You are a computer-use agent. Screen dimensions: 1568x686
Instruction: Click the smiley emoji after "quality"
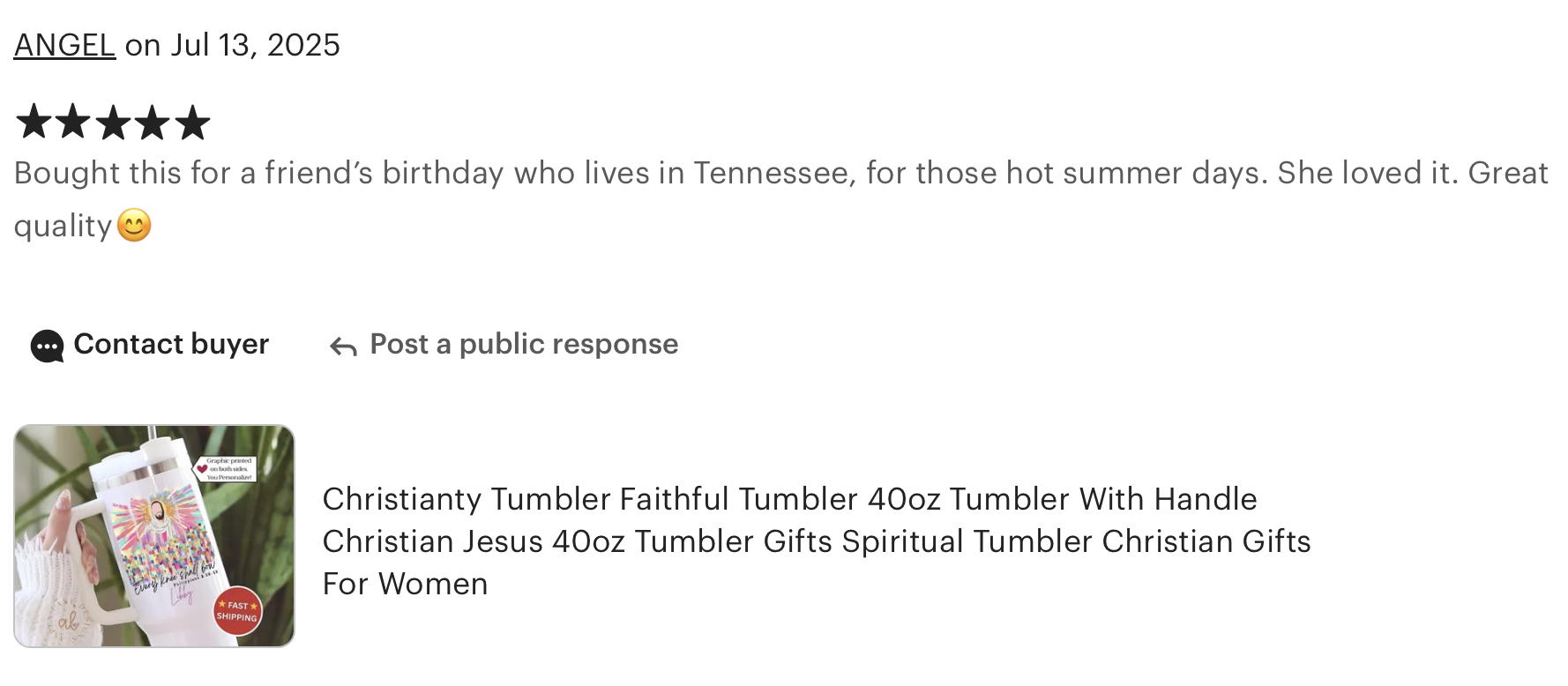(134, 226)
